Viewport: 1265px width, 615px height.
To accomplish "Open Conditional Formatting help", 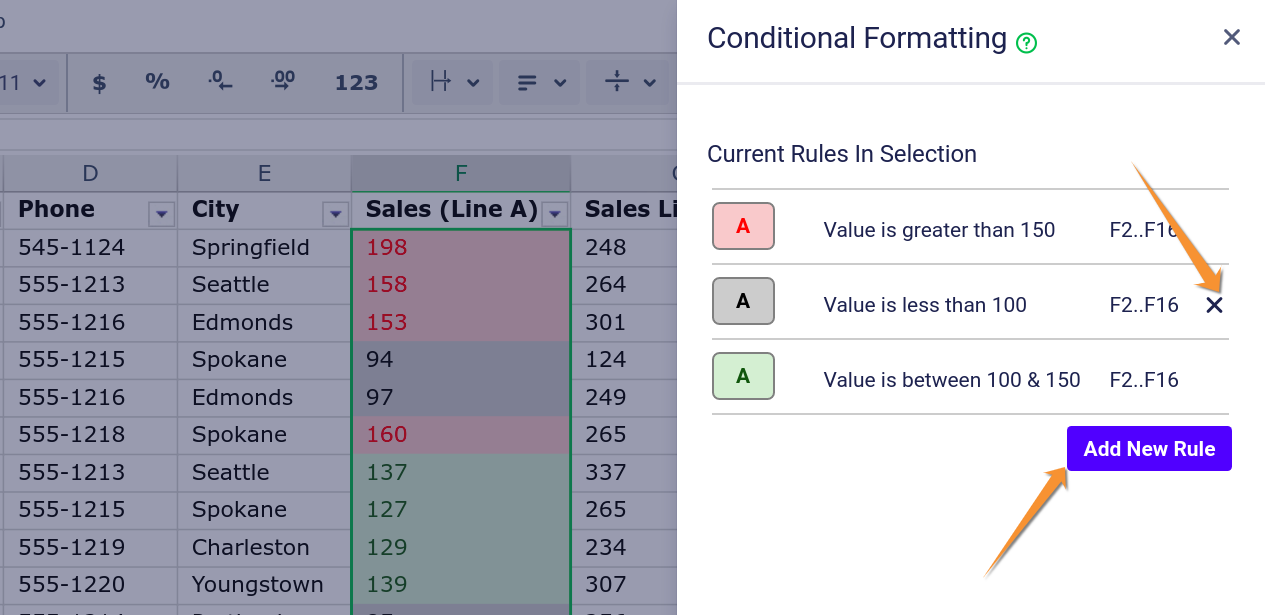I will pyautogui.click(x=1026, y=41).
